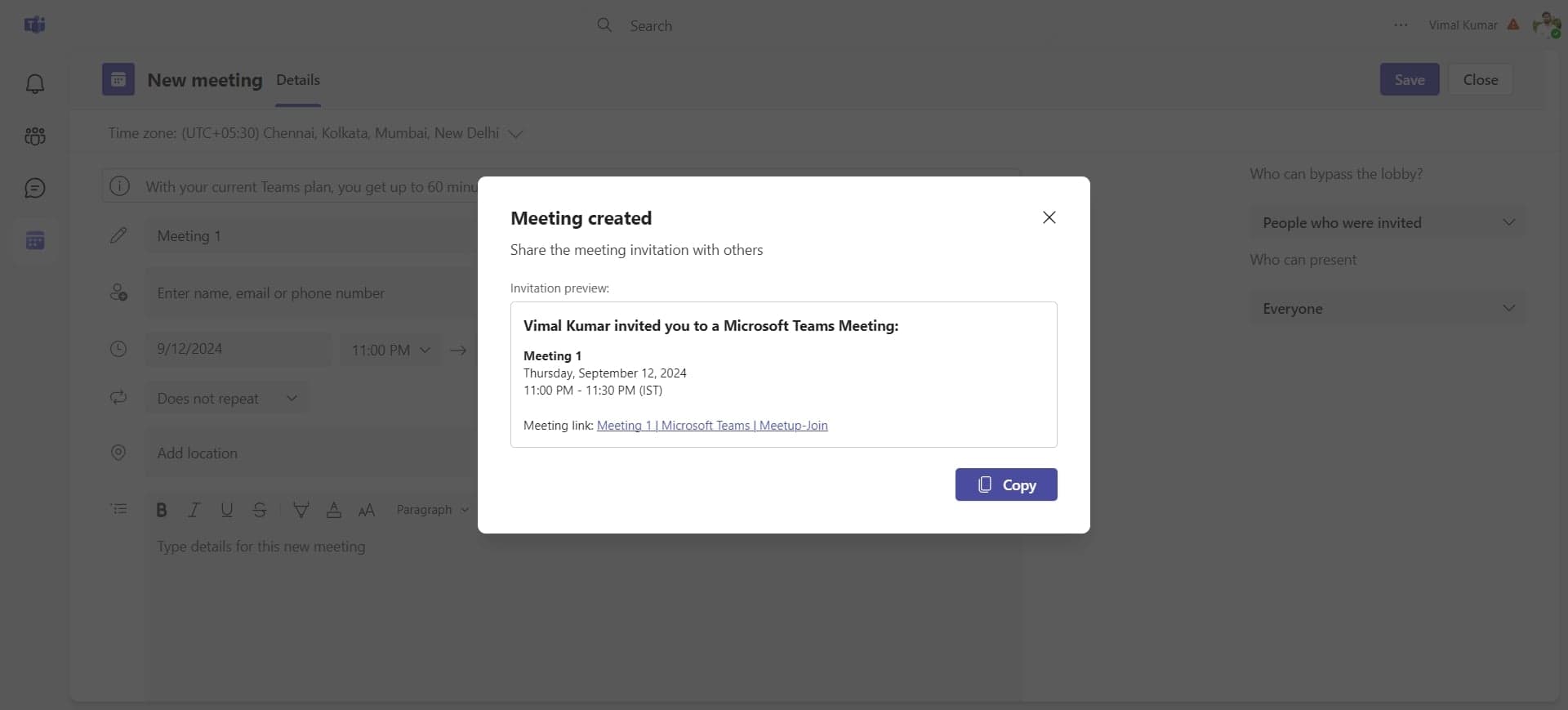
Task: Open the 11:00 PM start time dropdown
Action: [x=390, y=350]
